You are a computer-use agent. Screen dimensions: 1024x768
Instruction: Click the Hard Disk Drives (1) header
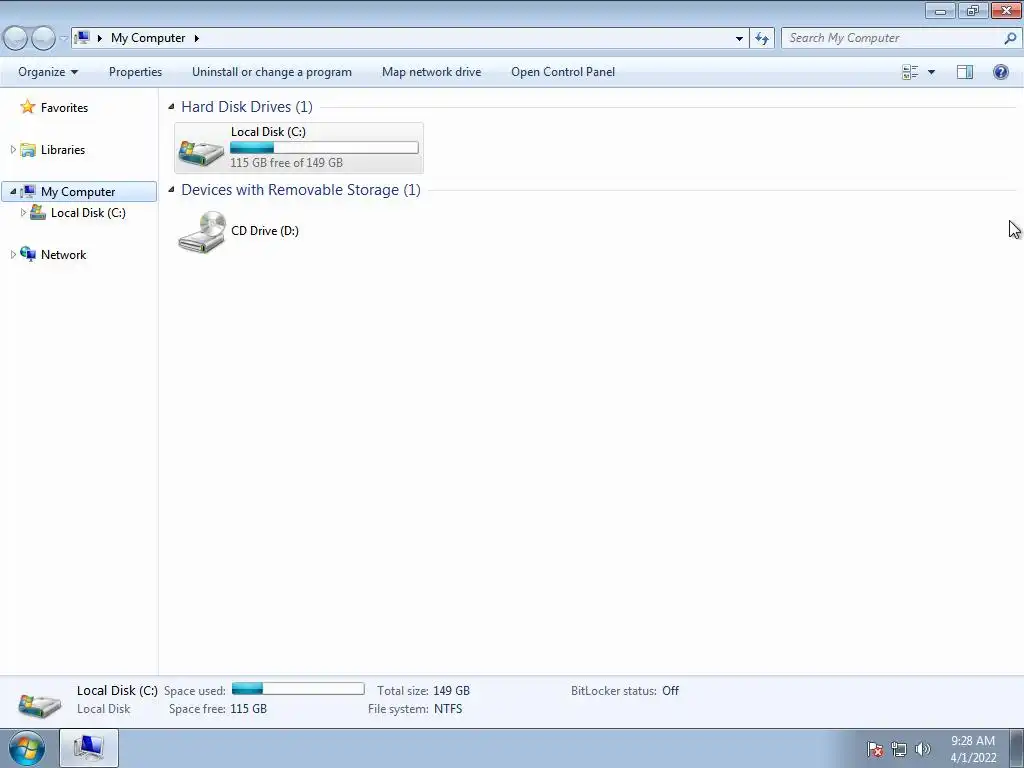click(247, 106)
